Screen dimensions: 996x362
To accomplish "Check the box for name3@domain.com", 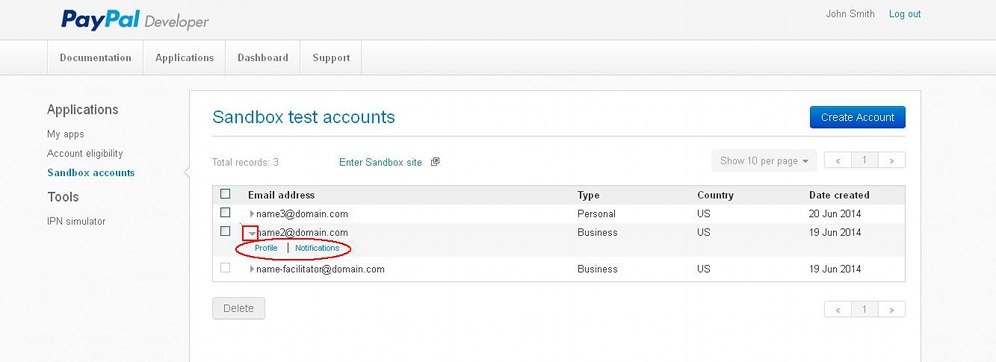I will click(225, 213).
